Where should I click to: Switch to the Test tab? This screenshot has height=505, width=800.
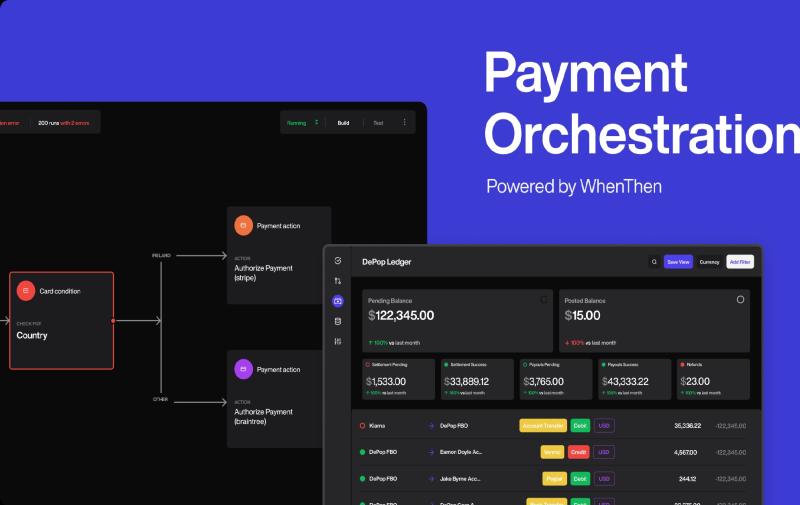[378, 123]
